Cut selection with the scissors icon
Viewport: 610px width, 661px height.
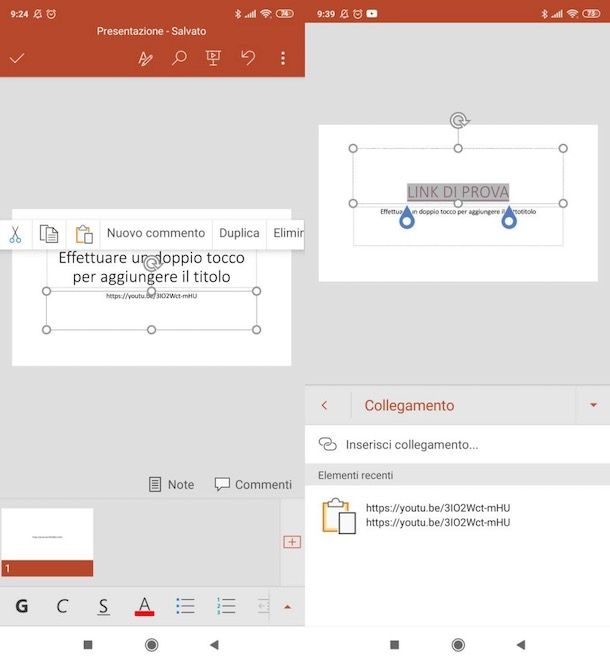point(15,234)
